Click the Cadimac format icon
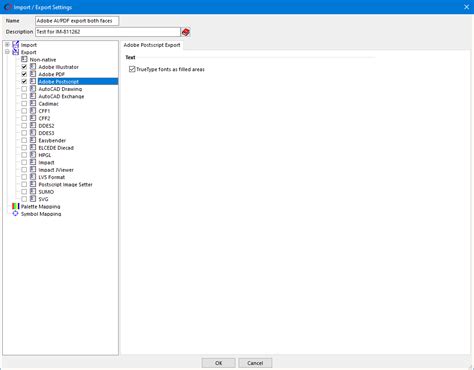Image resolution: width=474 pixels, height=370 pixels. tap(33, 103)
